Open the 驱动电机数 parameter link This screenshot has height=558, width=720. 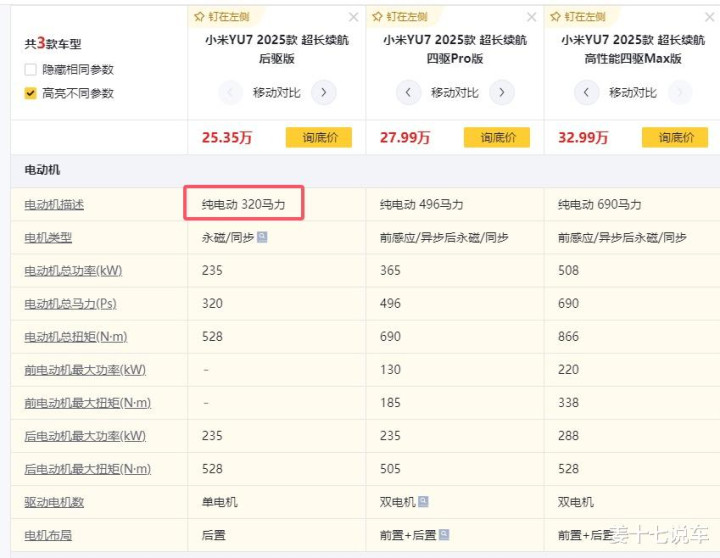point(54,502)
